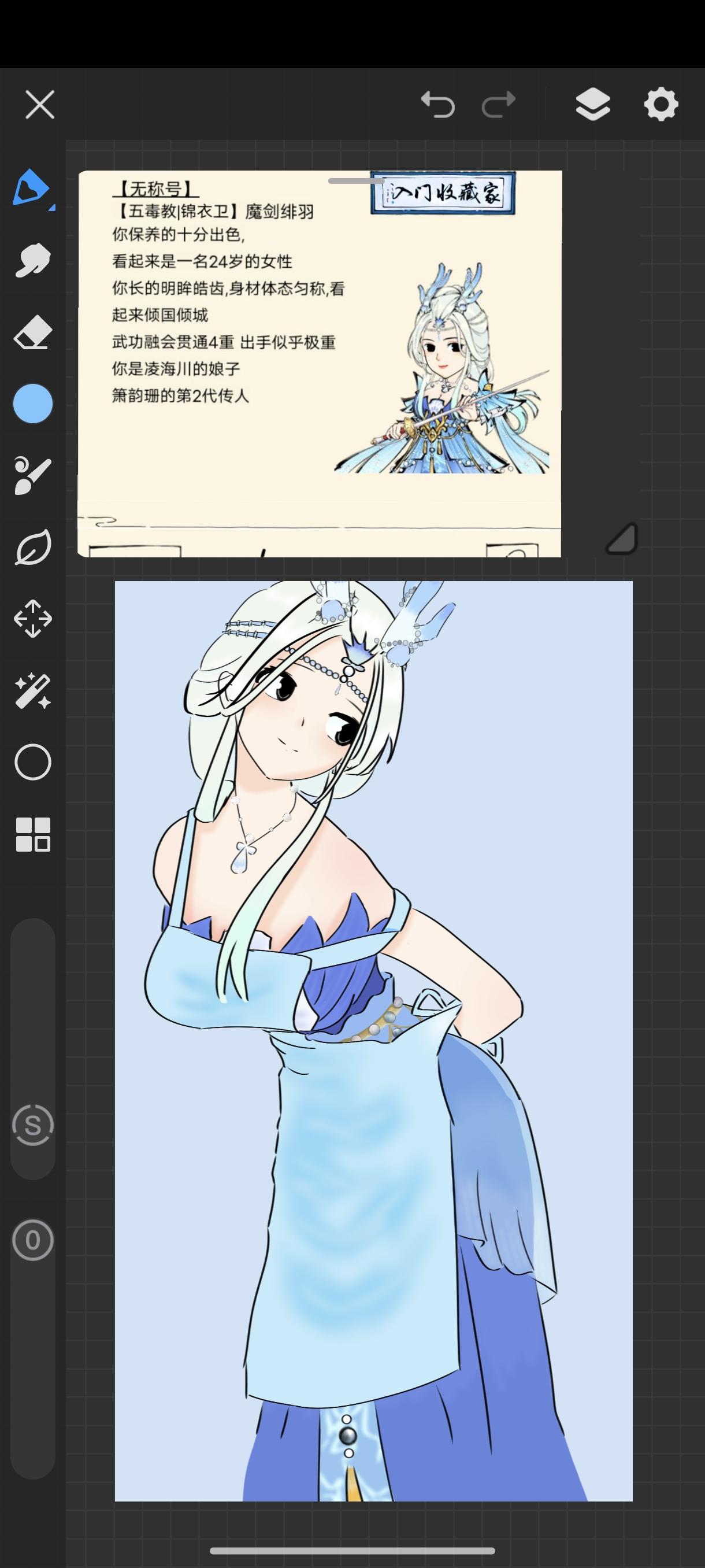Open the magic wand effects tool
705x1568 pixels.
click(32, 690)
